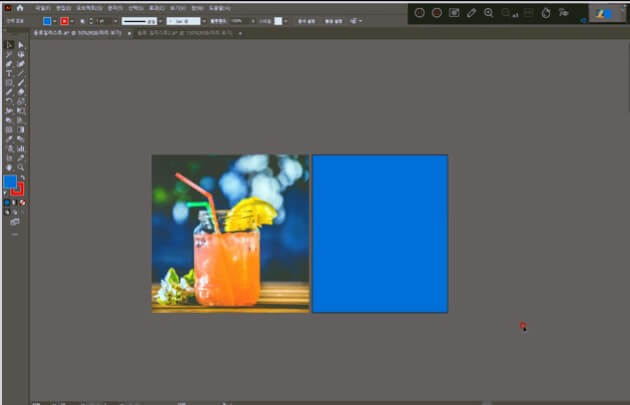The image size is (630, 405).
Task: Enable Draw Behind mode
Action: pyautogui.click(x=15, y=212)
